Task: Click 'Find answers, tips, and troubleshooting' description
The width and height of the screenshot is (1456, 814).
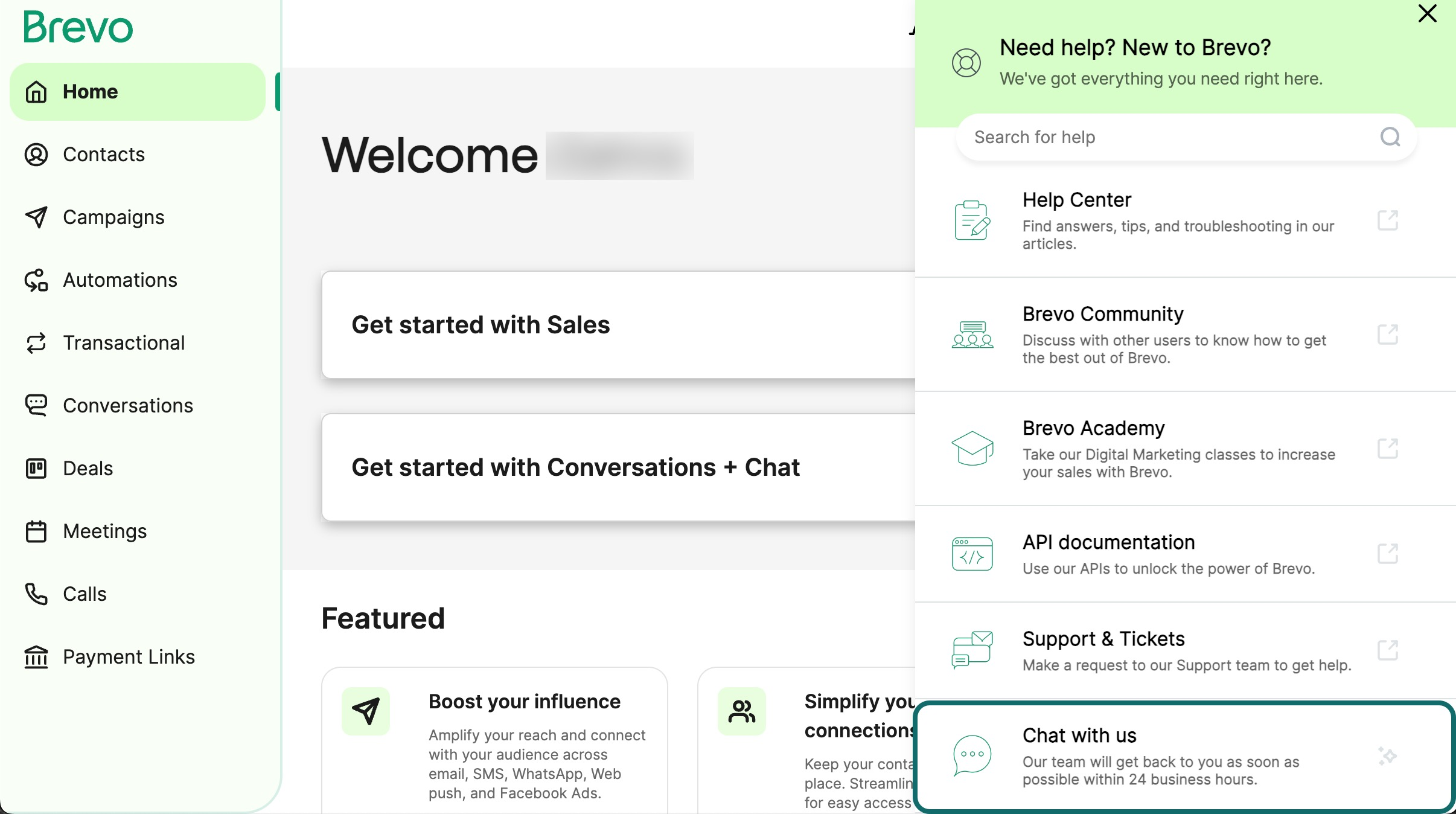Action: coord(1178,235)
